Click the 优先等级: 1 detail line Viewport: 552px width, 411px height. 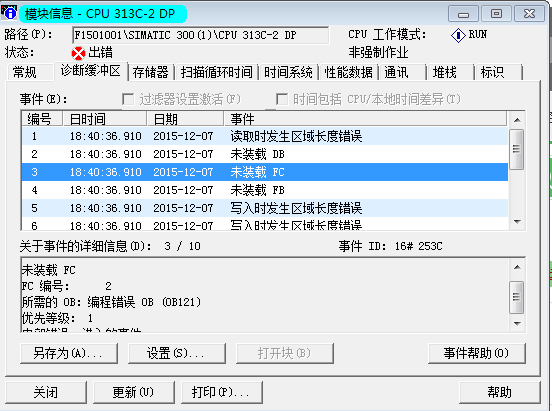[x=57, y=318]
